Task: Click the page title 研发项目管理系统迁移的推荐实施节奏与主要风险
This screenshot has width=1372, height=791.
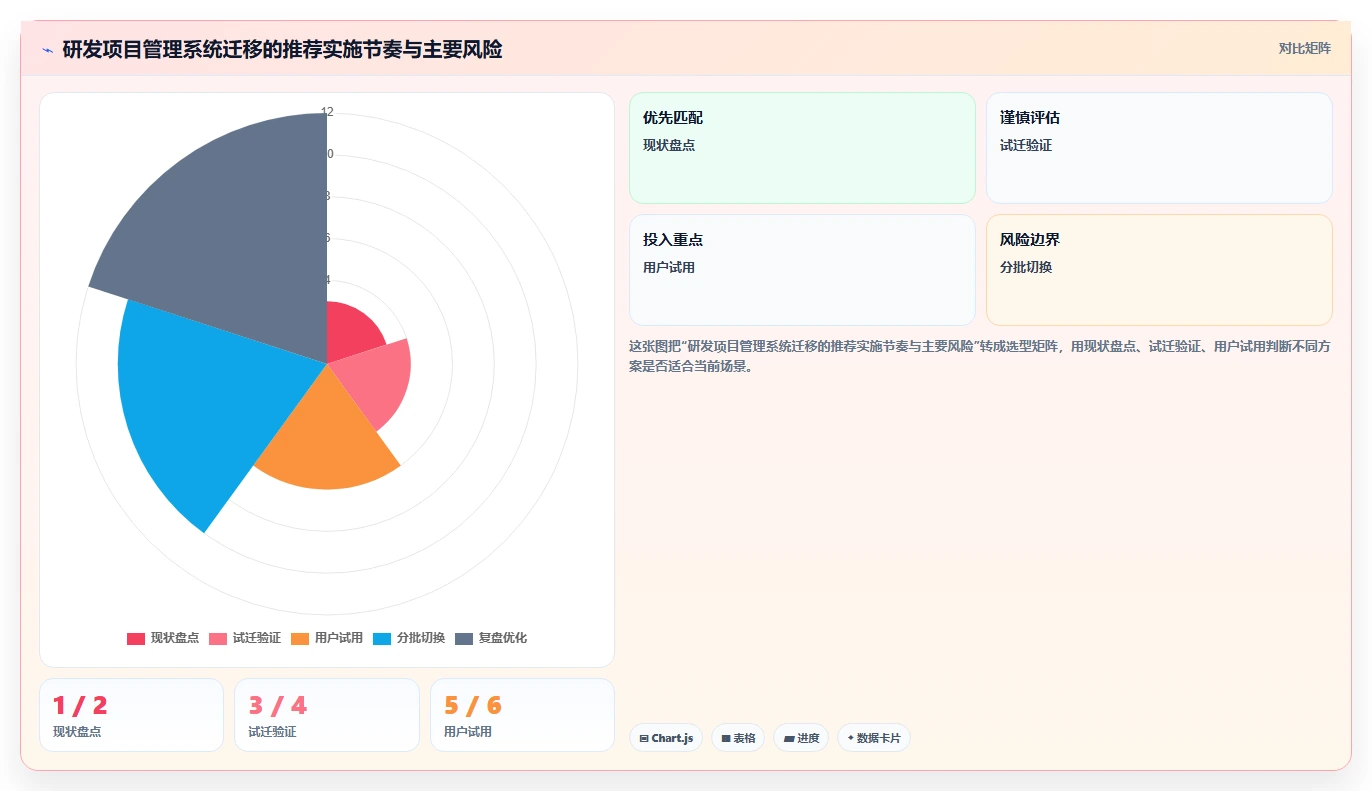Action: (x=282, y=49)
